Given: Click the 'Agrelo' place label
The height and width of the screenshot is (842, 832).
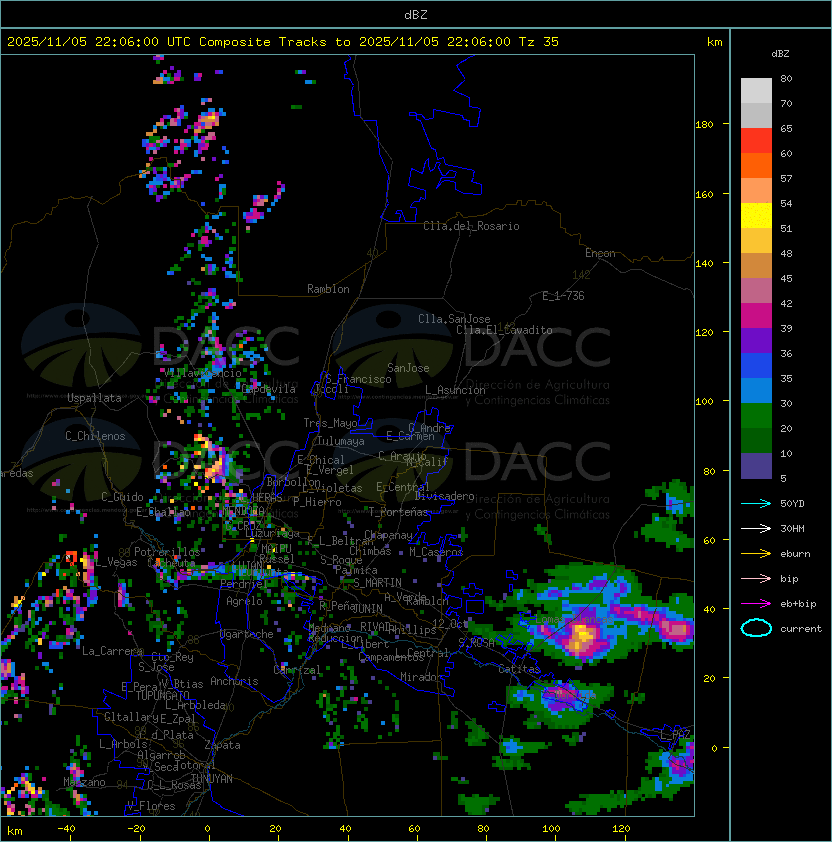Looking at the screenshot, I should (x=244, y=601).
